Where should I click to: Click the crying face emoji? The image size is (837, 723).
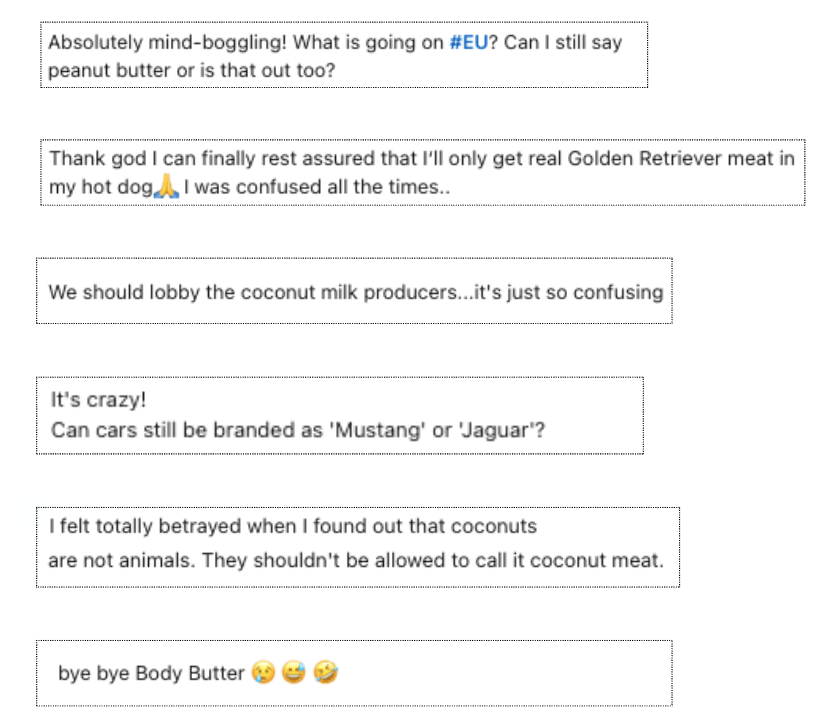tap(263, 672)
